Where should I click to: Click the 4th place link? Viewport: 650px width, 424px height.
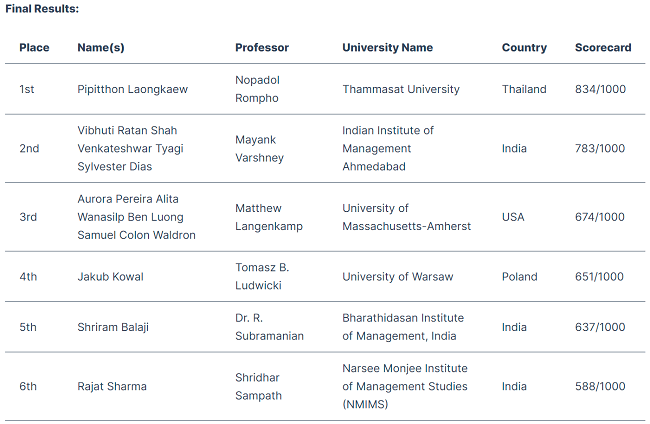coord(28,277)
